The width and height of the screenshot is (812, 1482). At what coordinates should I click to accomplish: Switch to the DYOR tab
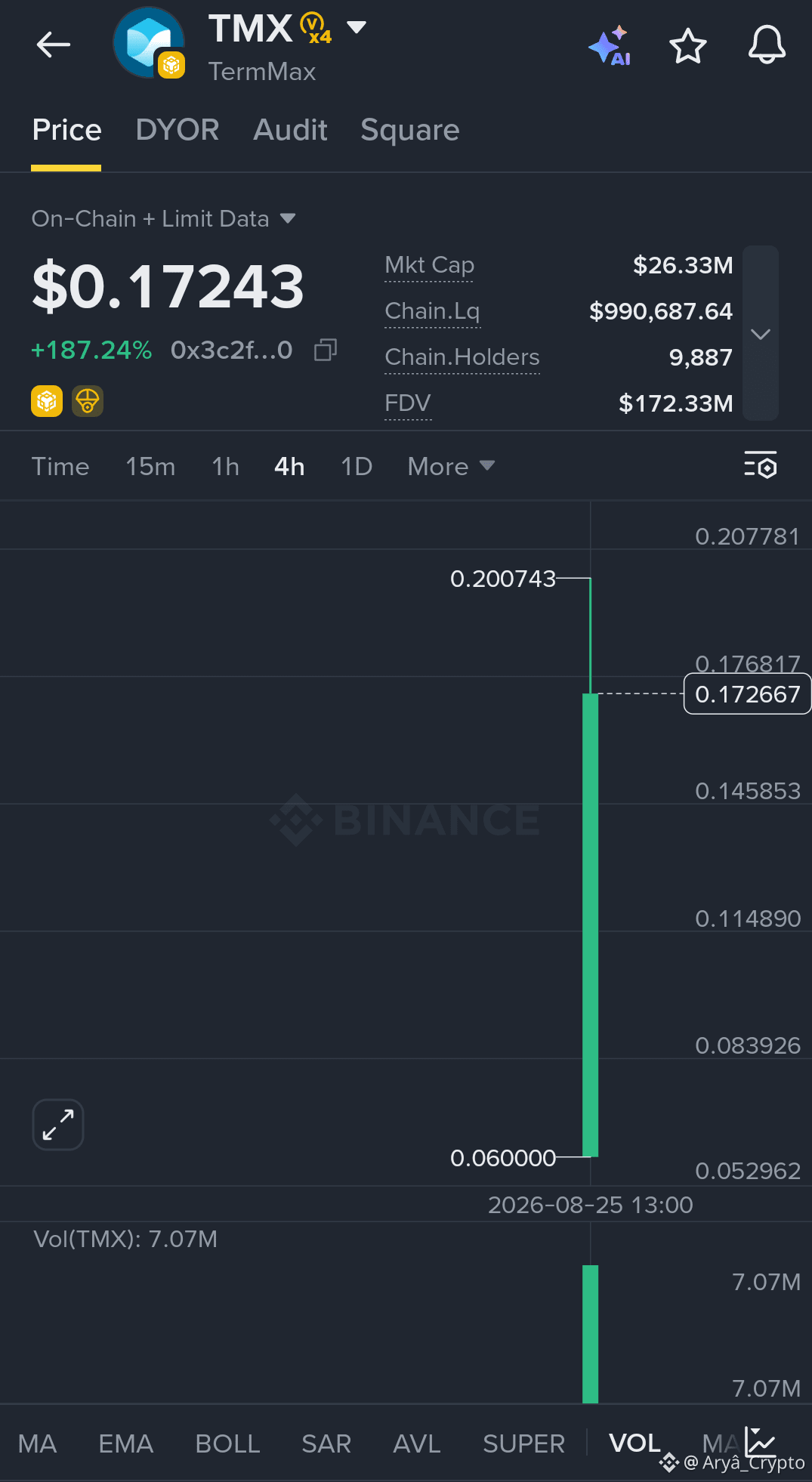(x=178, y=130)
